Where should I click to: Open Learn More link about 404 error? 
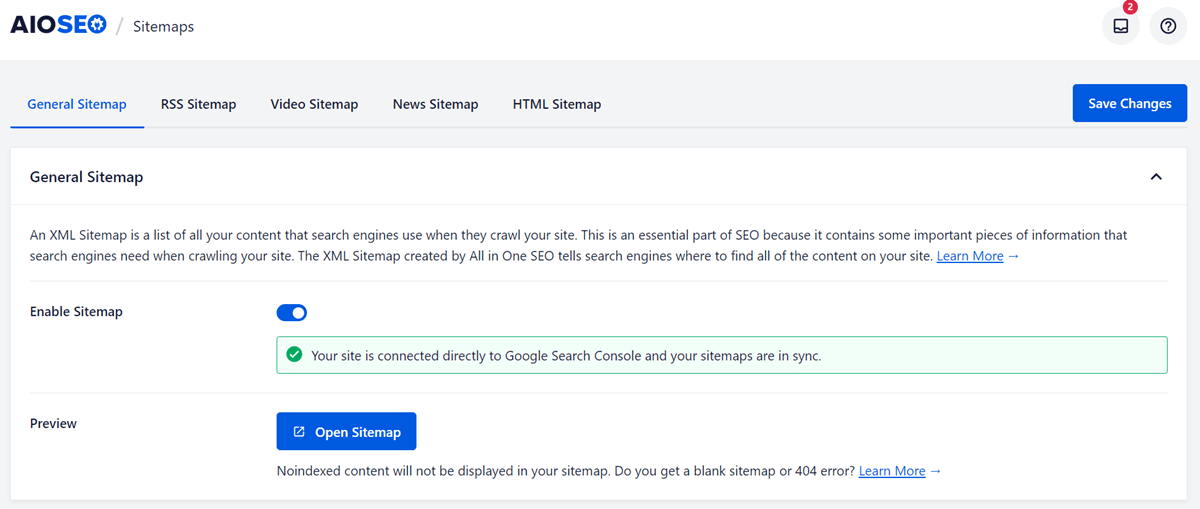pyautogui.click(x=892, y=471)
